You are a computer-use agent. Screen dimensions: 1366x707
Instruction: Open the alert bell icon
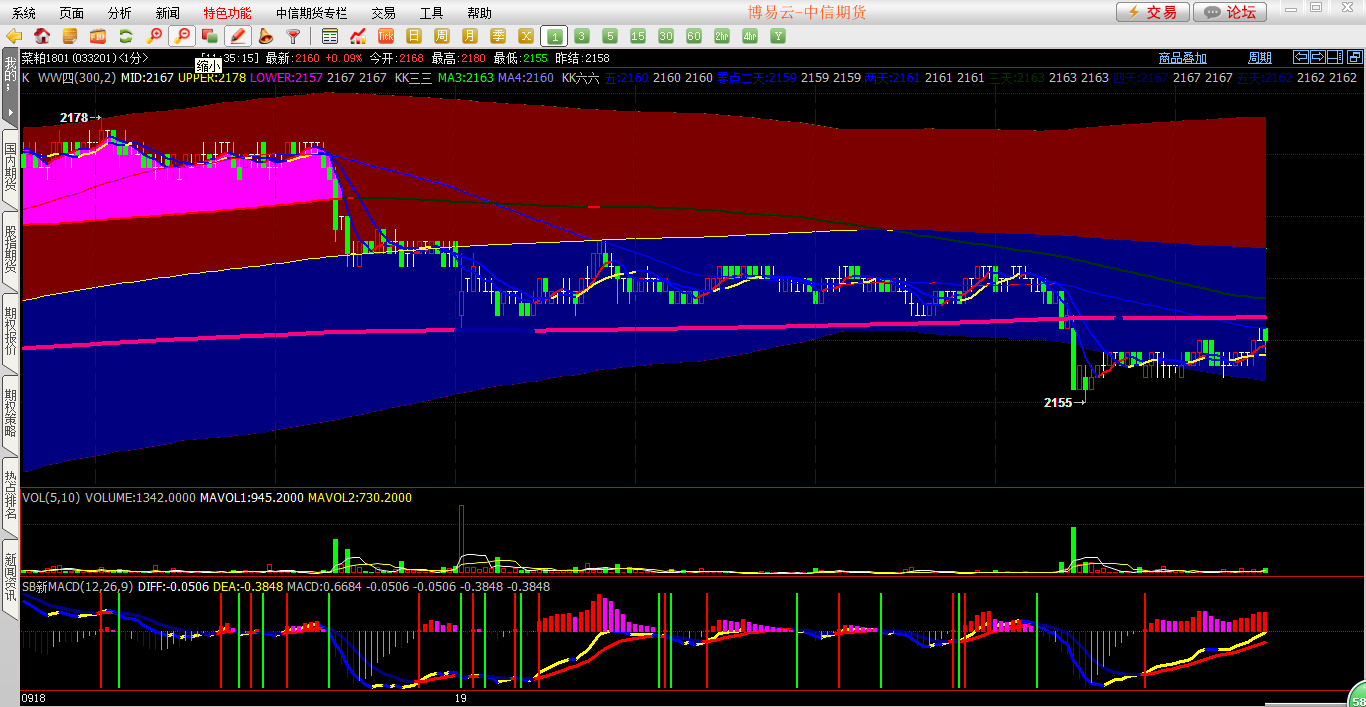point(266,36)
